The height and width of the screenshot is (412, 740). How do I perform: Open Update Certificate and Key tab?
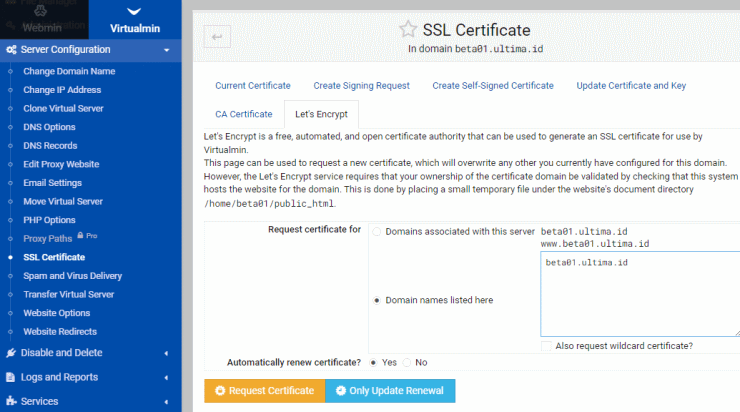pyautogui.click(x=631, y=86)
